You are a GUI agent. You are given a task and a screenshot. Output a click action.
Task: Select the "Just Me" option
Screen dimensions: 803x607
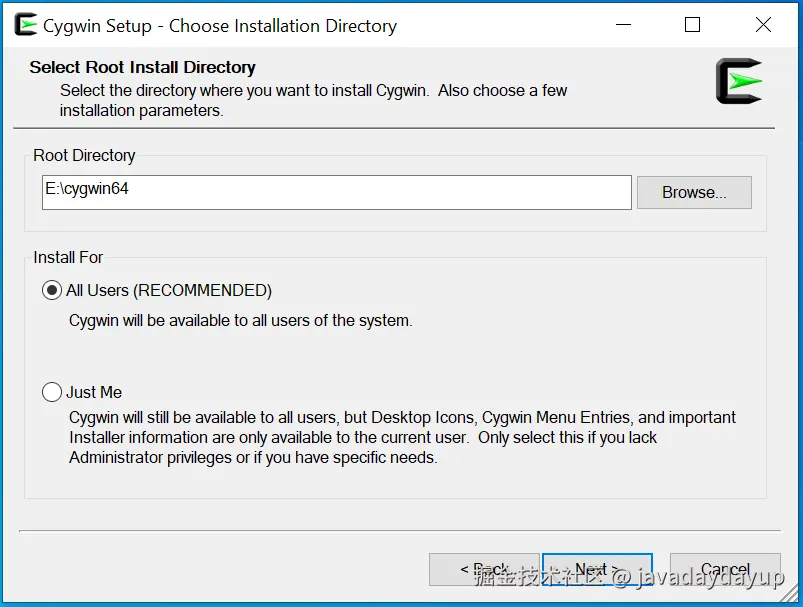[x=51, y=392]
